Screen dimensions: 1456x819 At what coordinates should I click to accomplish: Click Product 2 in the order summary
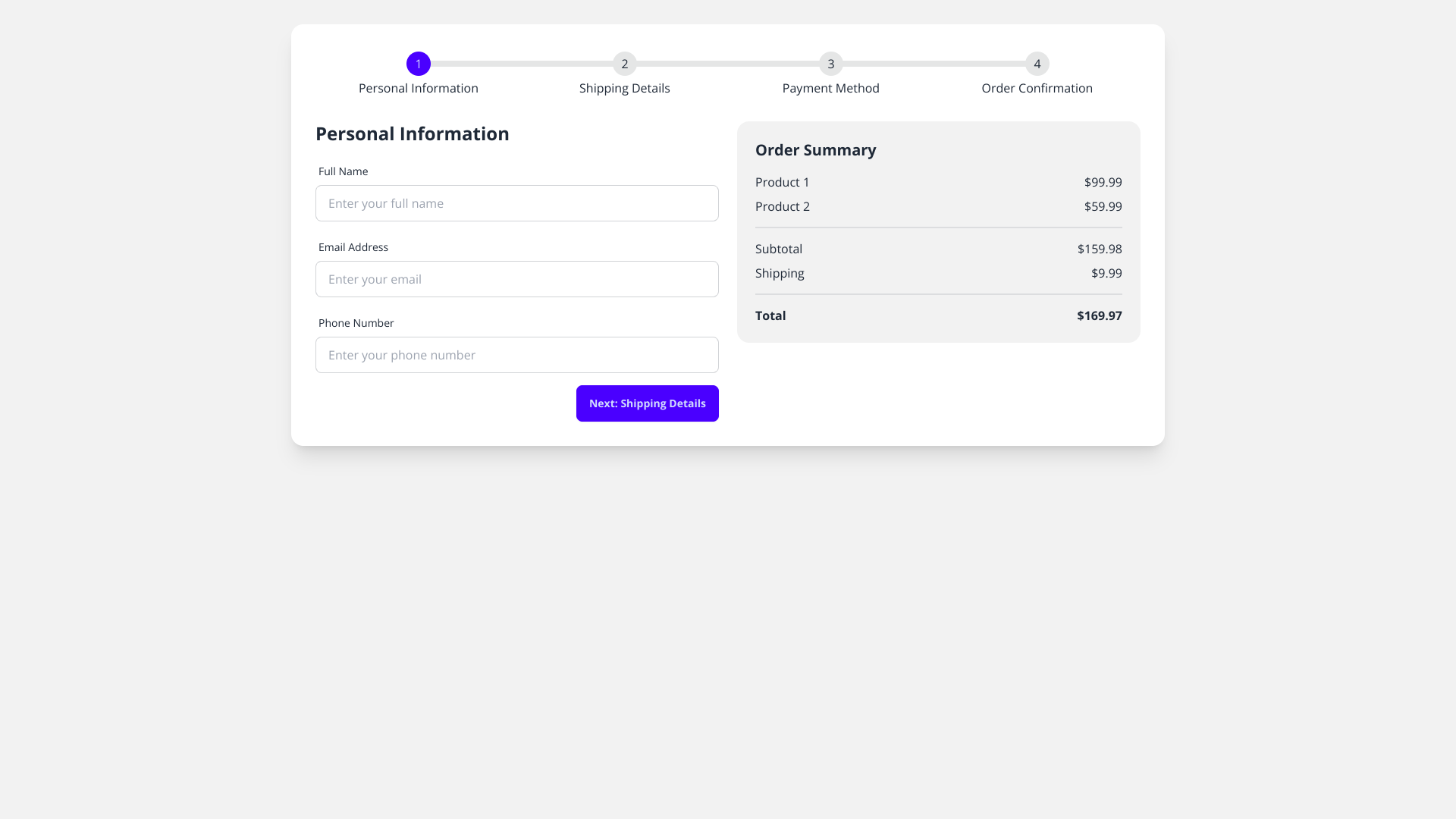[783, 206]
